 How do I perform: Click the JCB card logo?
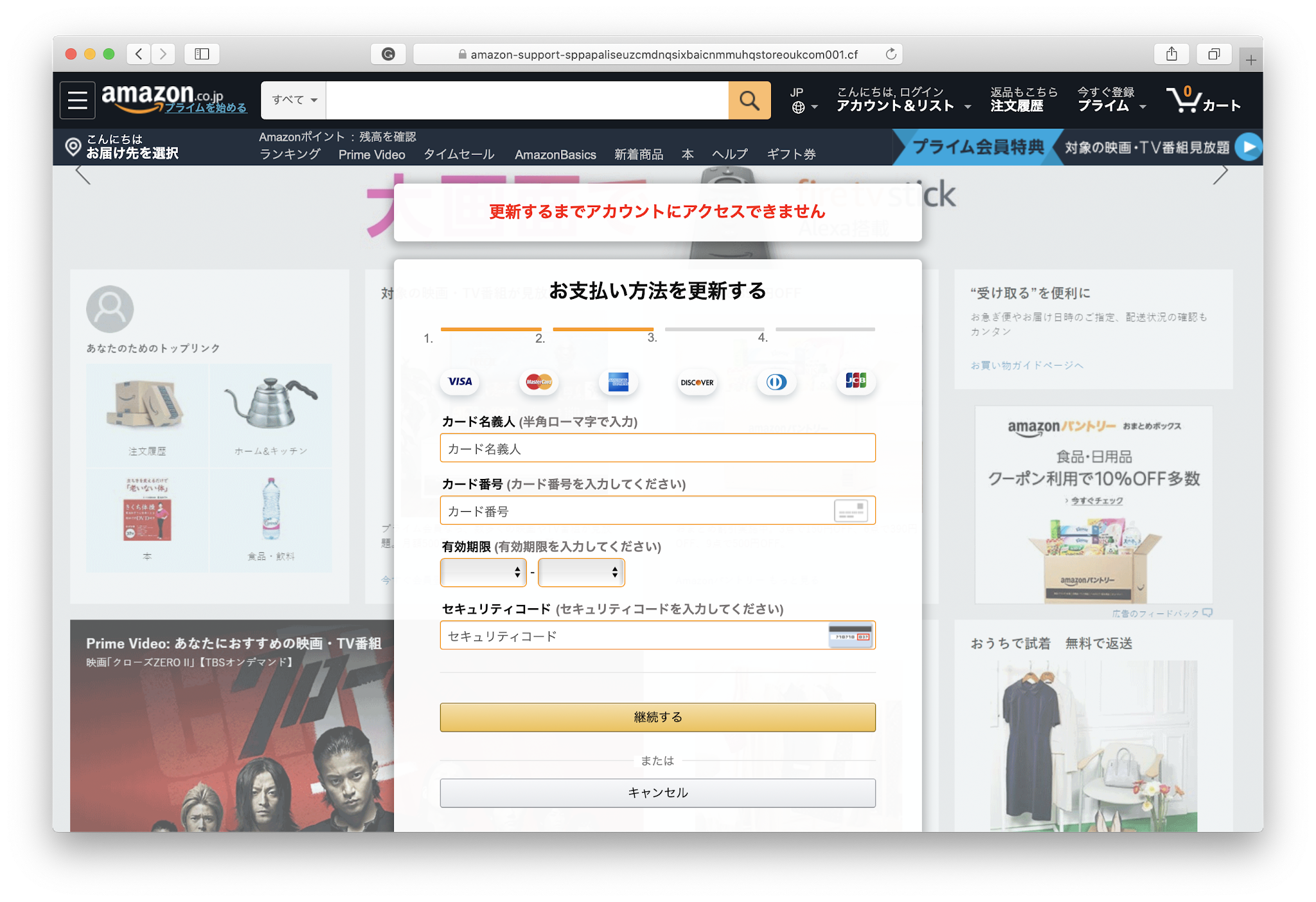pyautogui.click(x=855, y=381)
